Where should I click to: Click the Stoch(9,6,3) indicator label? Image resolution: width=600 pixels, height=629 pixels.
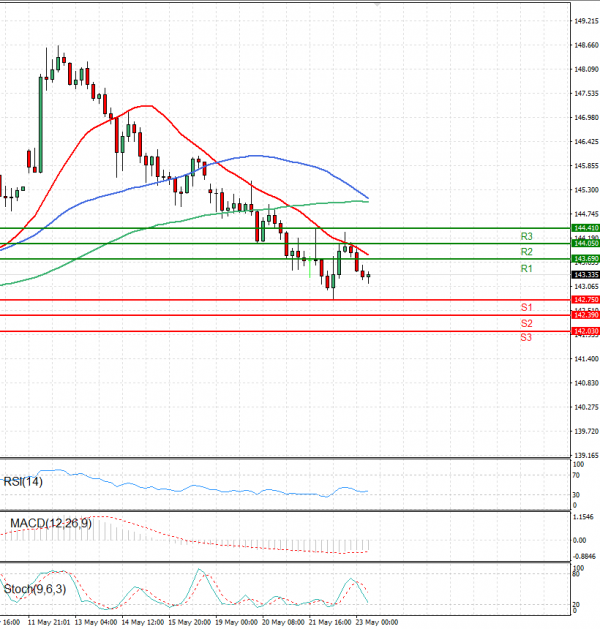point(35,588)
